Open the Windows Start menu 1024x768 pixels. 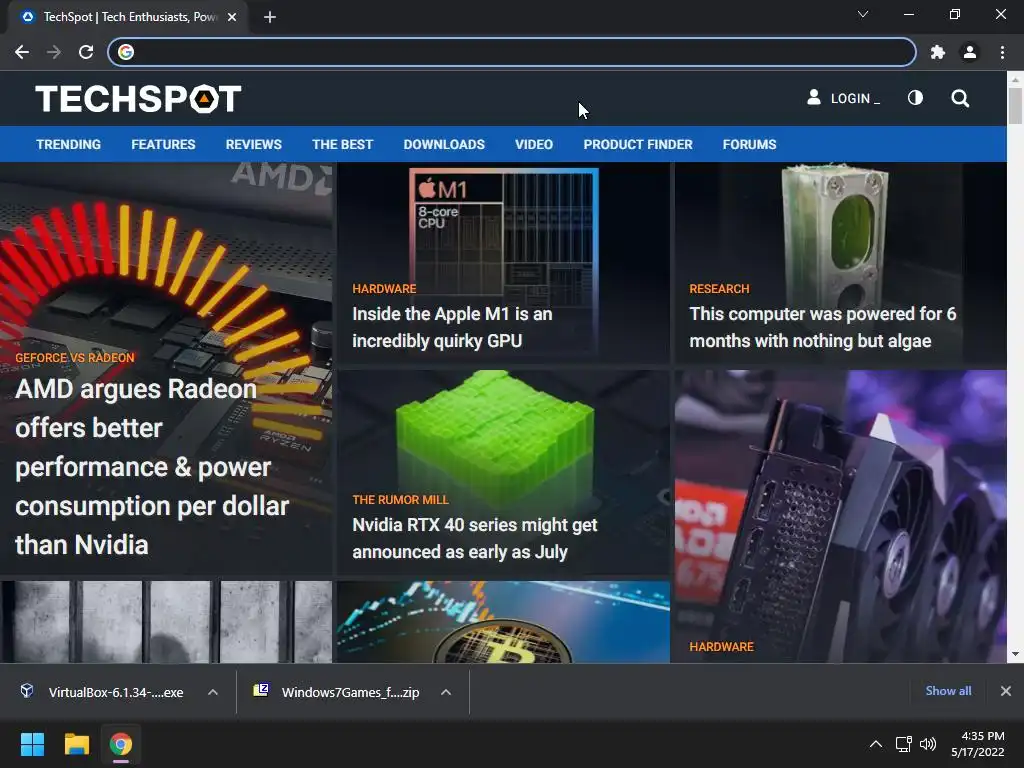[32, 744]
